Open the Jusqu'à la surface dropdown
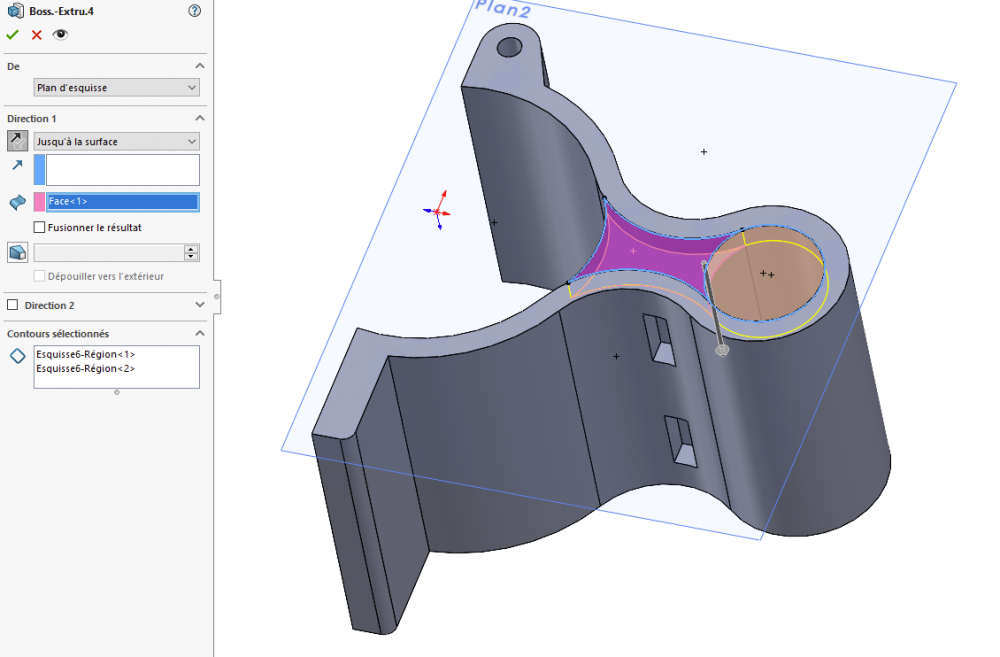 [x=116, y=142]
